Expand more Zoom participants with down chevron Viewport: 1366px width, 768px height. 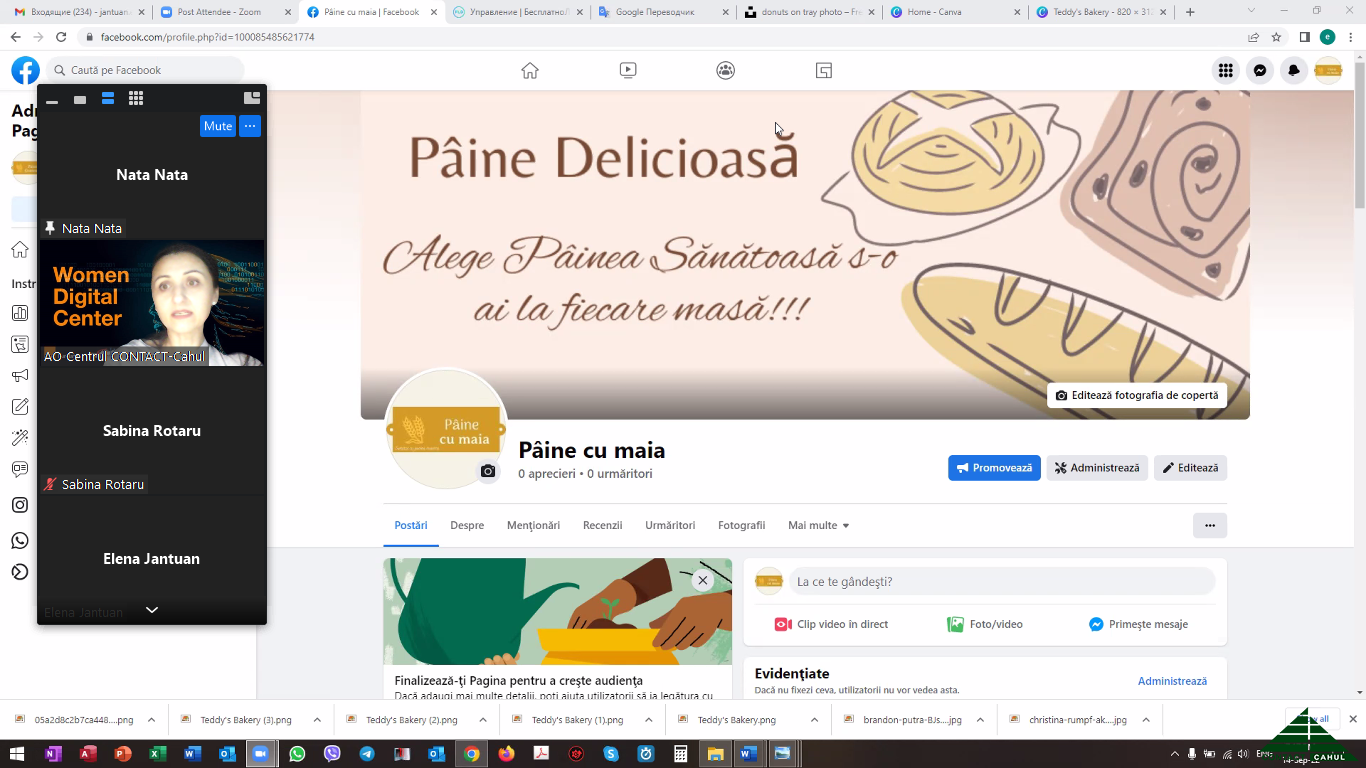[x=152, y=609]
